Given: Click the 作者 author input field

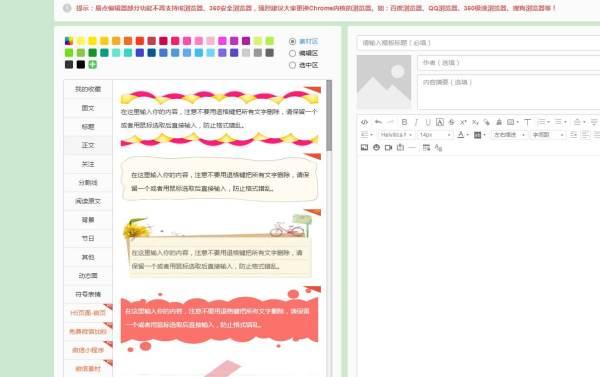Looking at the screenshot, I should 509,63.
